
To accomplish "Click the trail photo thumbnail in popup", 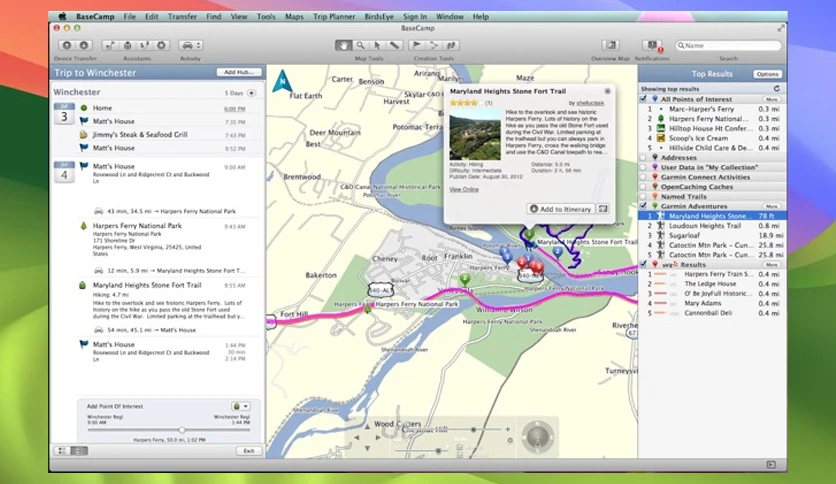I will click(x=475, y=135).
